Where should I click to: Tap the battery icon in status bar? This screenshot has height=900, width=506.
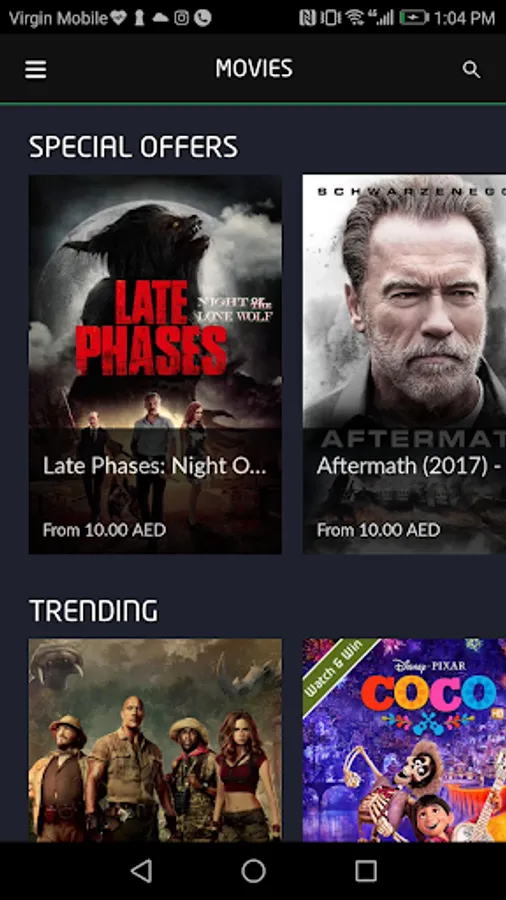(x=414, y=18)
